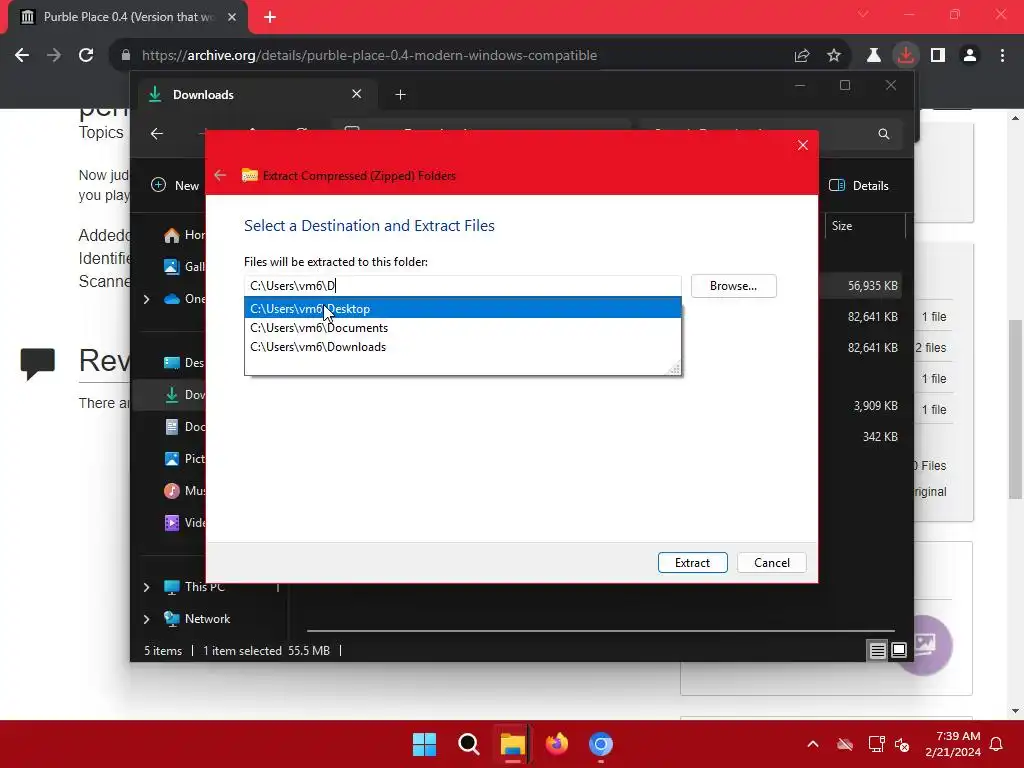Select the Purble Place 0.4 browser tab
Screen dimensions: 1024x768
[128, 17]
